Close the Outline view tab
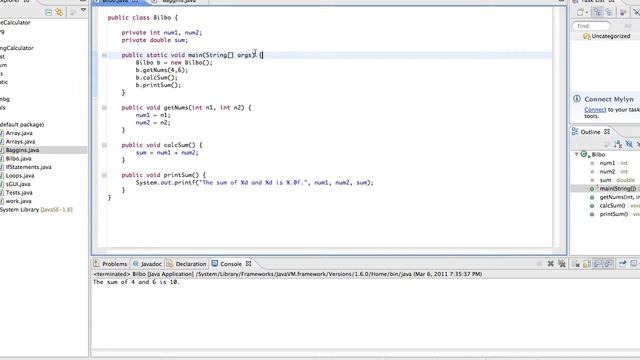The image size is (640, 360). click(607, 132)
